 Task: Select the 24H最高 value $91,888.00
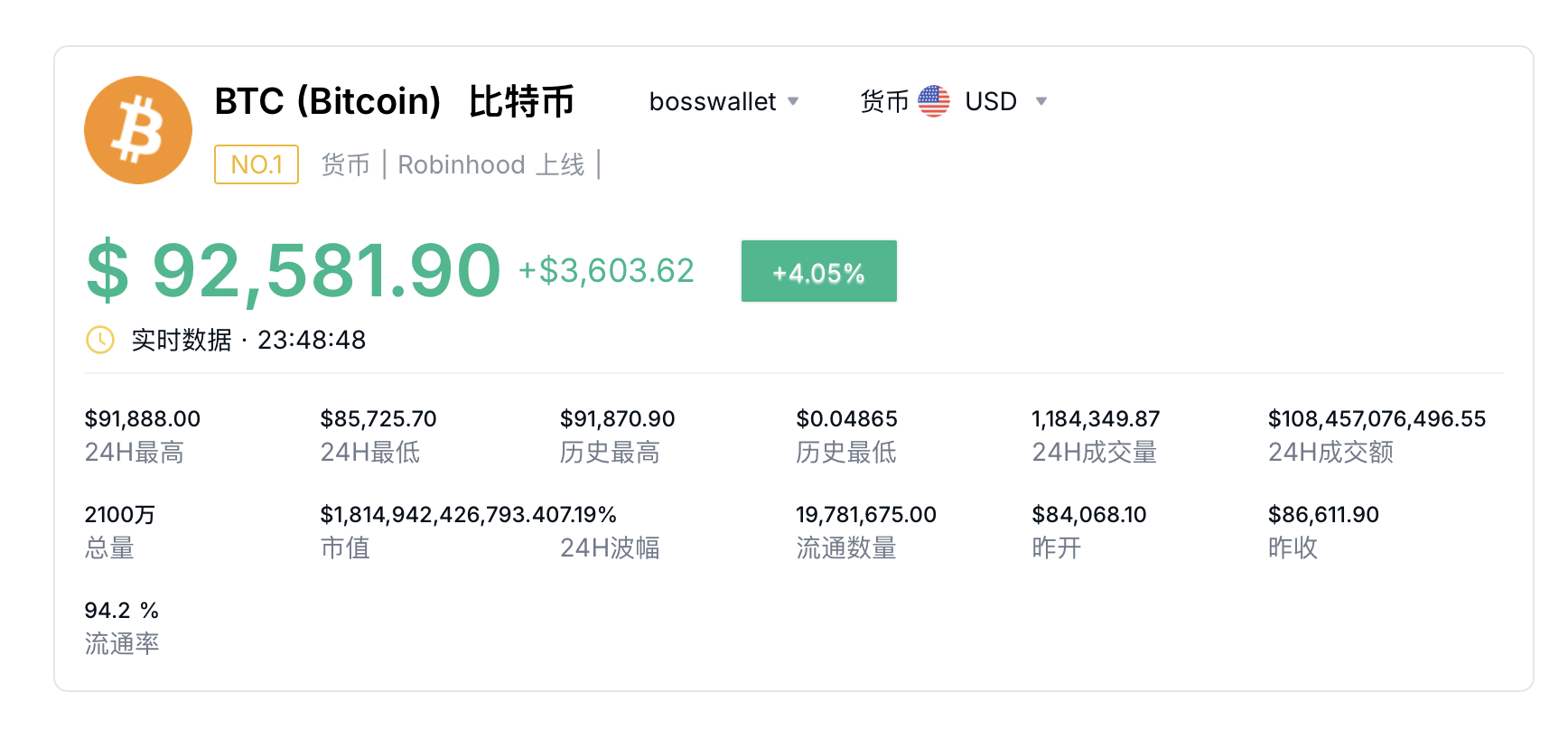(143, 419)
